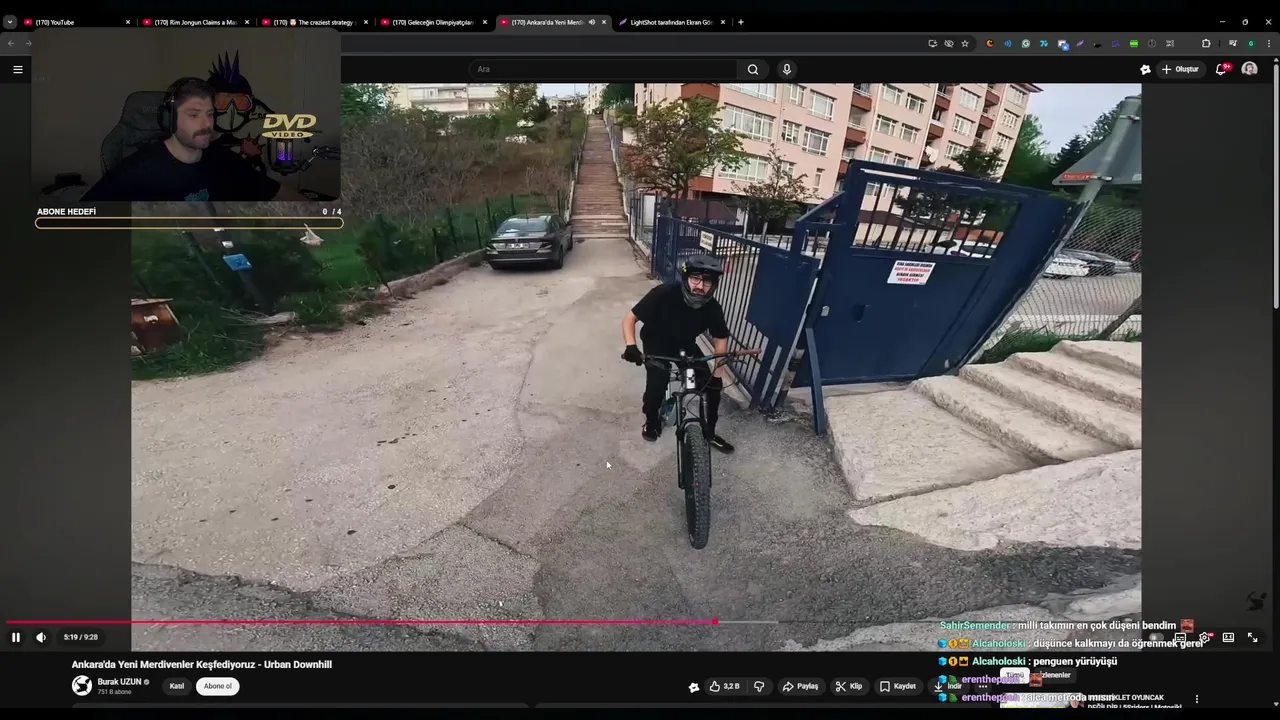Open the Grammarly extension icon
This screenshot has width=1280, height=720.
[1025, 43]
